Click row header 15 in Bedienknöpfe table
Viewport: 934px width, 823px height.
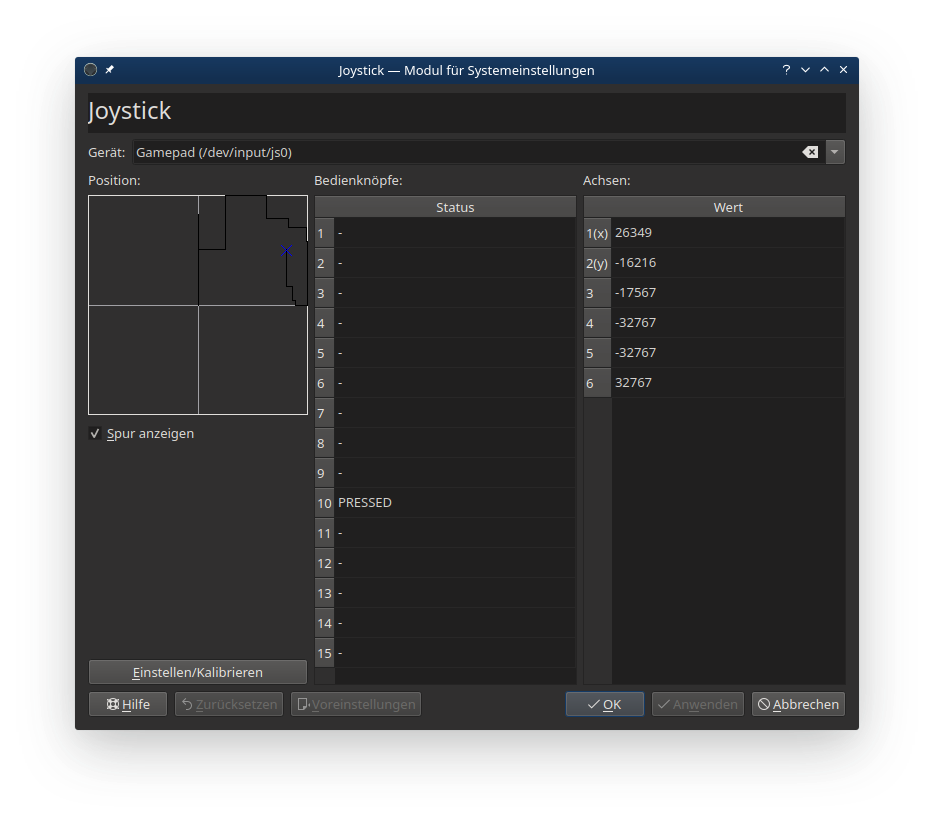click(324, 653)
